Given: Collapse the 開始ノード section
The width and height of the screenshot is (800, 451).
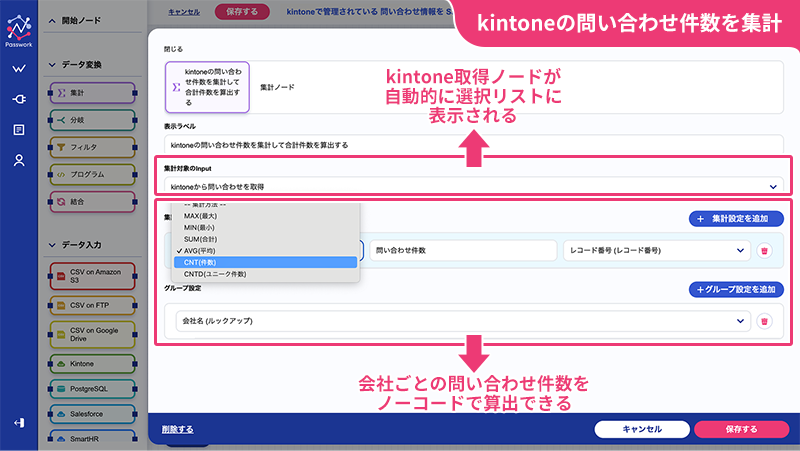Looking at the screenshot, I should (52, 21).
